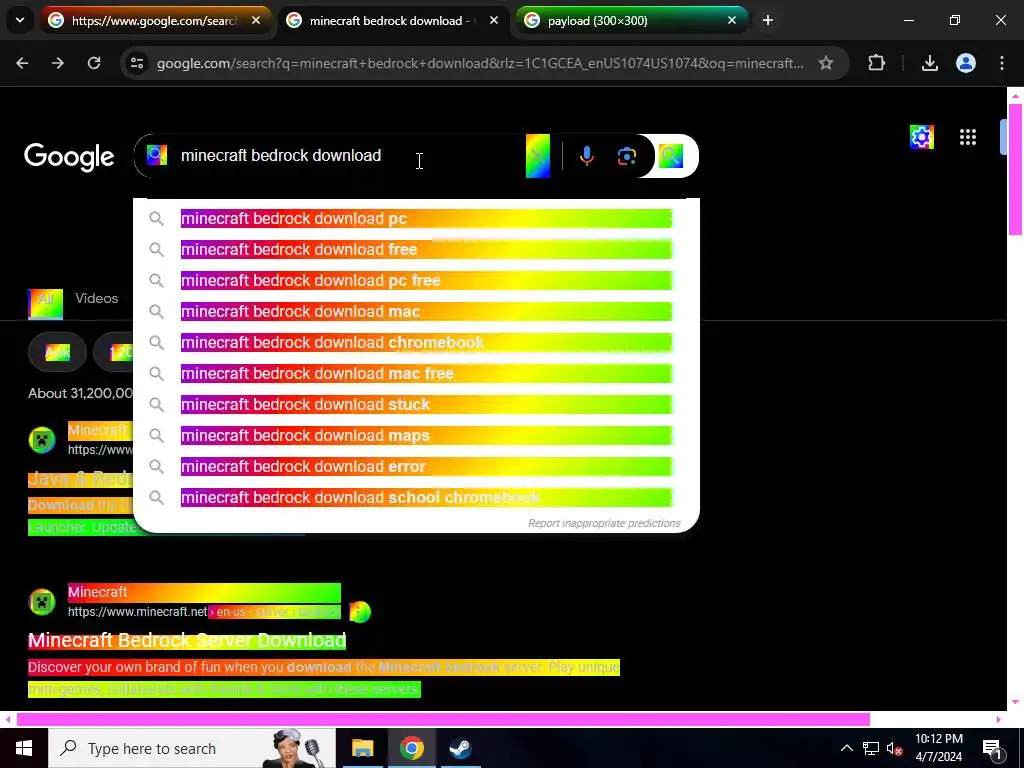This screenshot has width=1024, height=768.
Task: Close the minecraft bedrock download tab
Action: (494, 21)
